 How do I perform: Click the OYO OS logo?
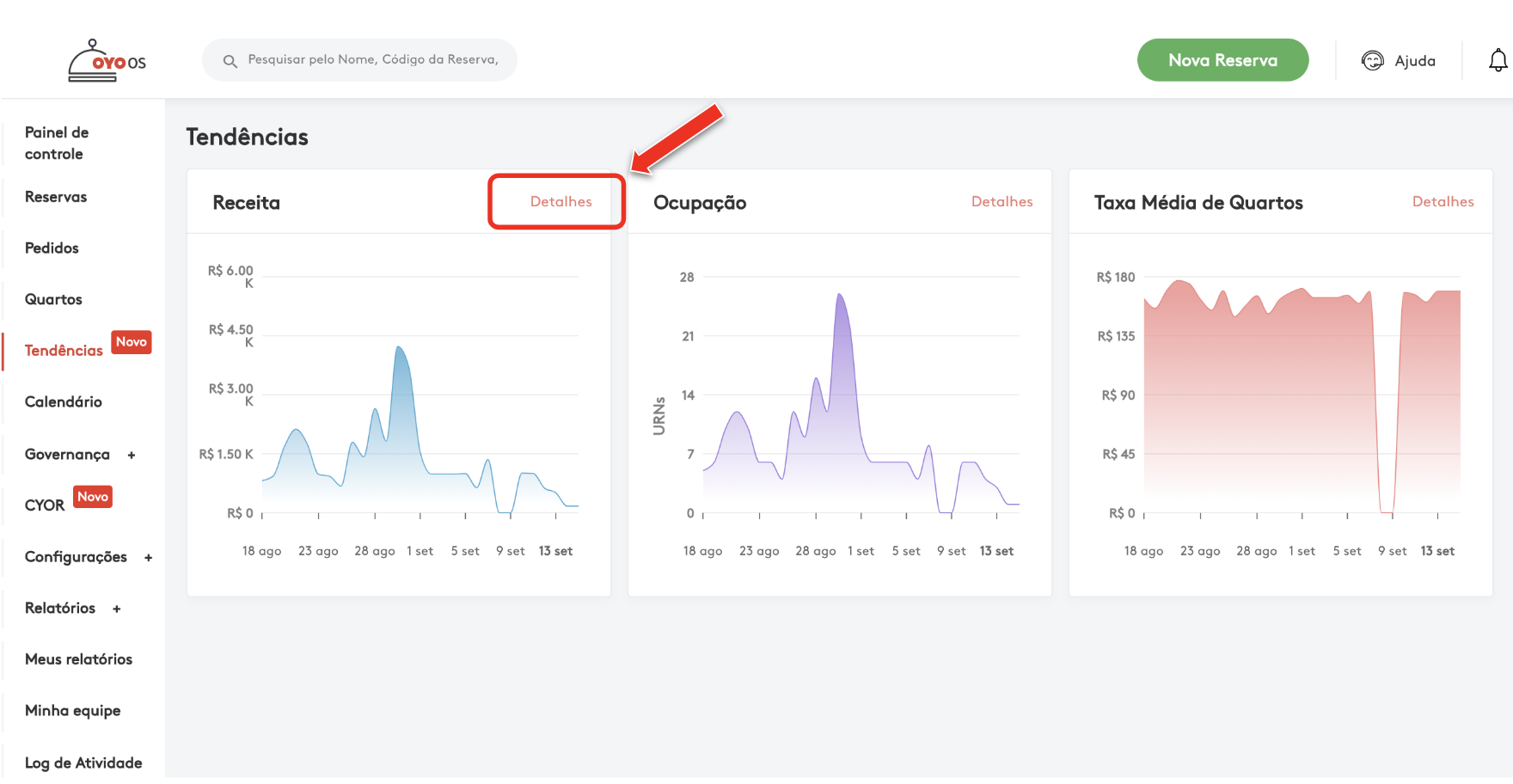[107, 61]
